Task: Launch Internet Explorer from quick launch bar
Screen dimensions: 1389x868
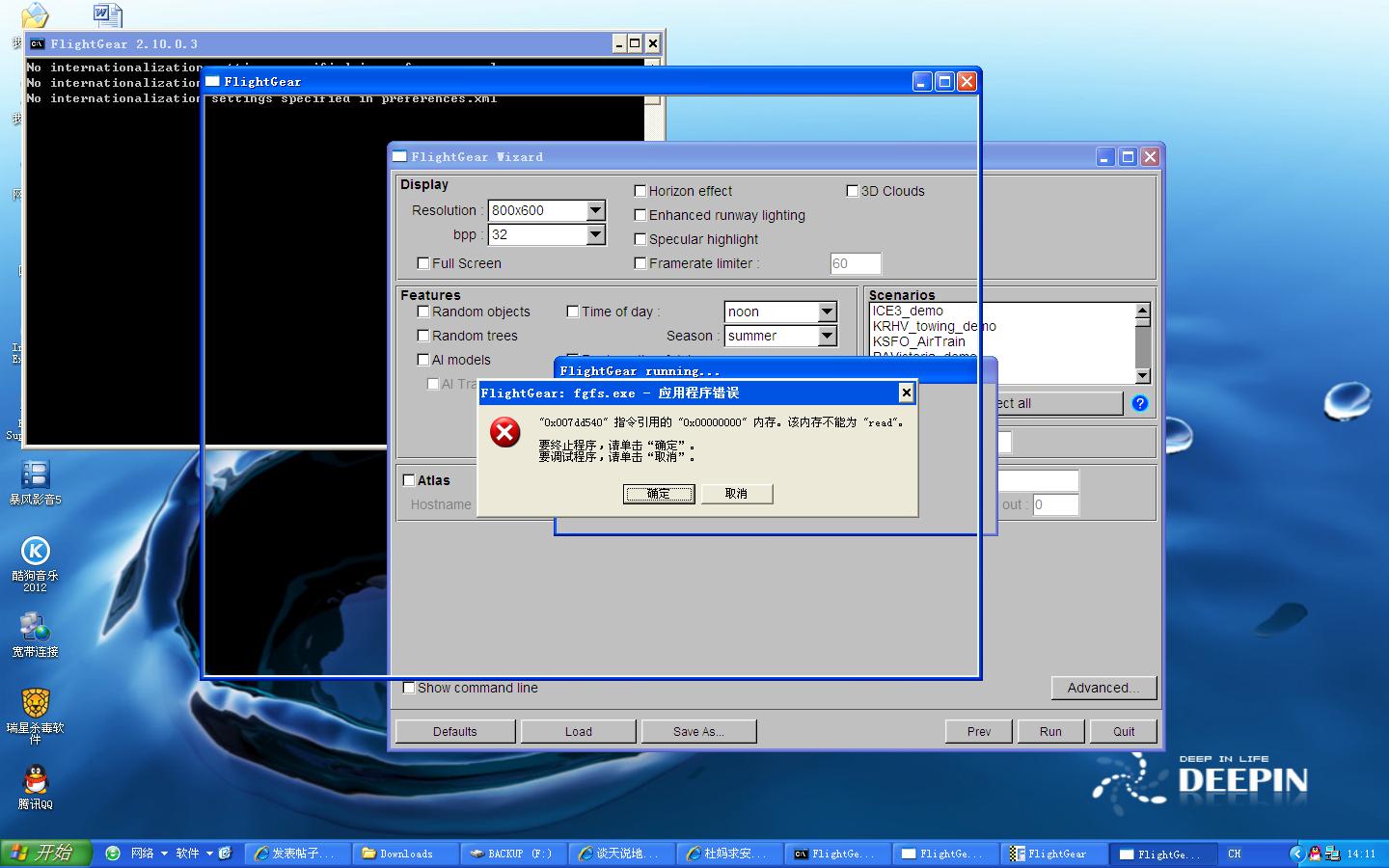Action: point(226,853)
